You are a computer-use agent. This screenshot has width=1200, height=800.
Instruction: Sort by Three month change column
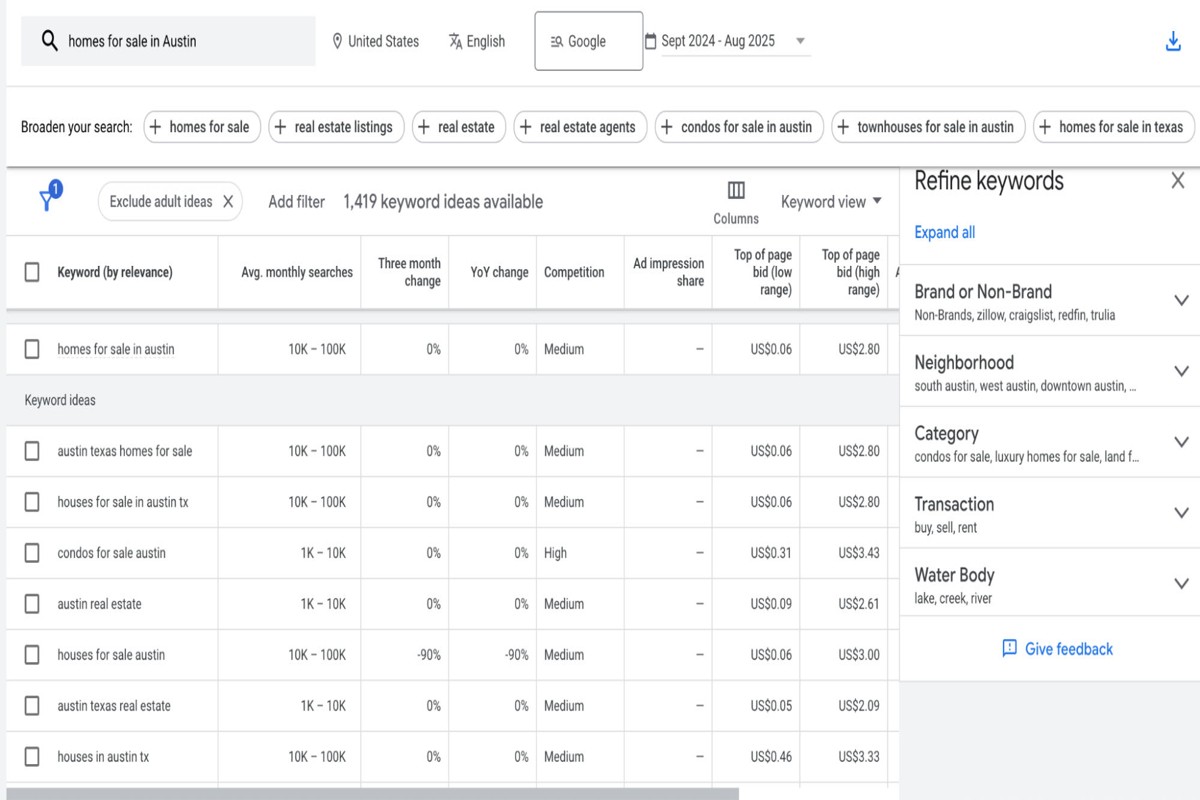(409, 272)
